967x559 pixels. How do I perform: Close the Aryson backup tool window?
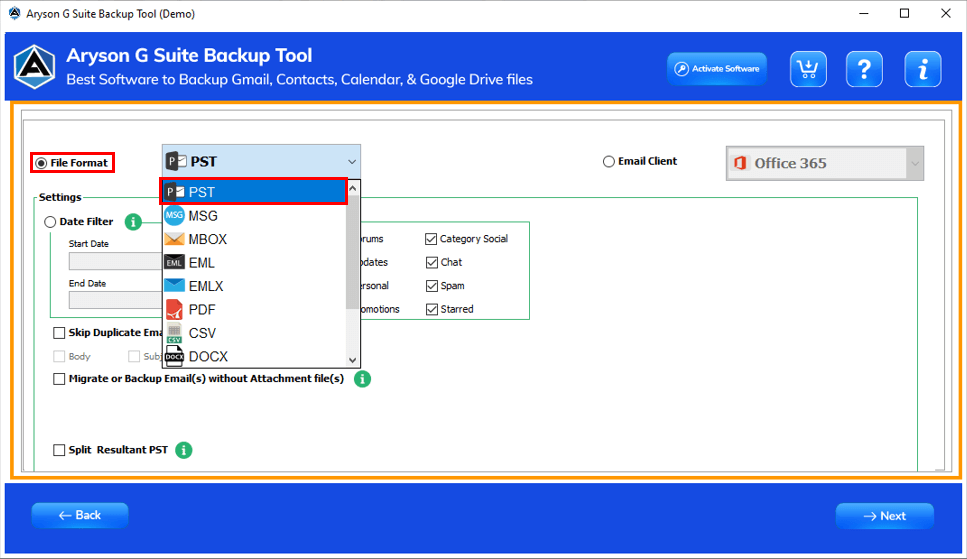[x=945, y=14]
